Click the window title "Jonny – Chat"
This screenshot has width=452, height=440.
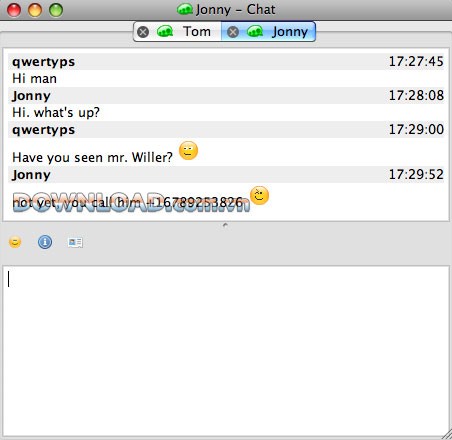tap(236, 10)
